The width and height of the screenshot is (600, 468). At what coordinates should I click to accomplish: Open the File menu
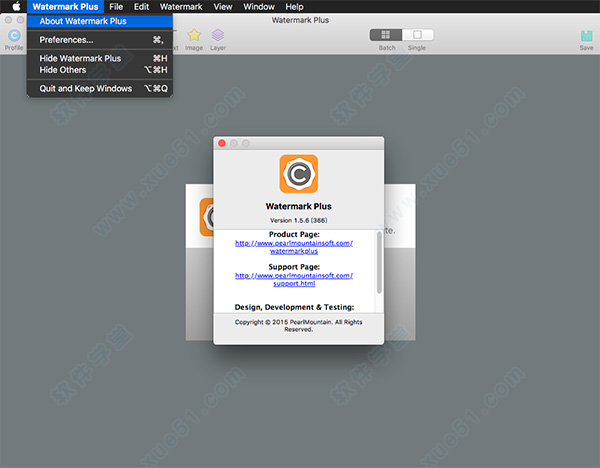click(x=116, y=7)
